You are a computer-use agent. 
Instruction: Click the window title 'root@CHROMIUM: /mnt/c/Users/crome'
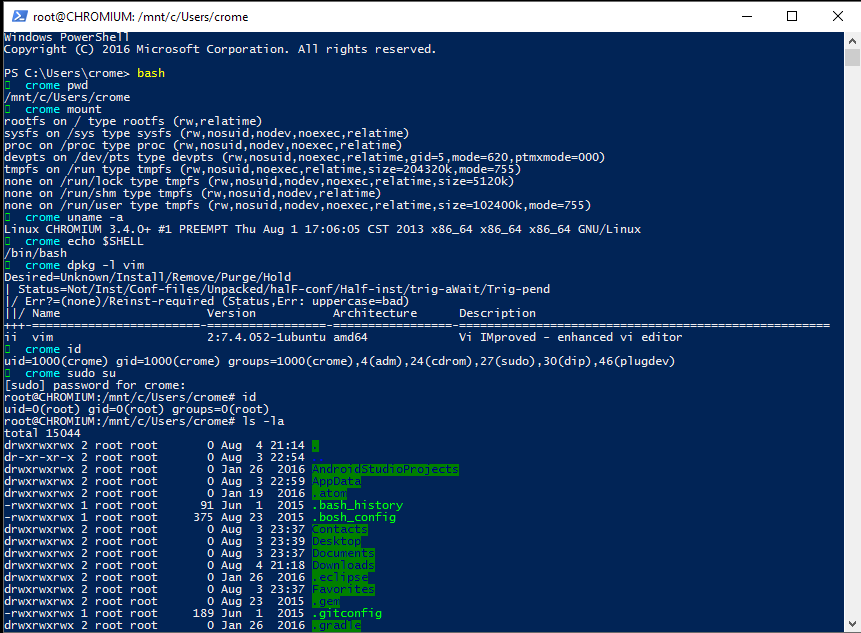(141, 17)
